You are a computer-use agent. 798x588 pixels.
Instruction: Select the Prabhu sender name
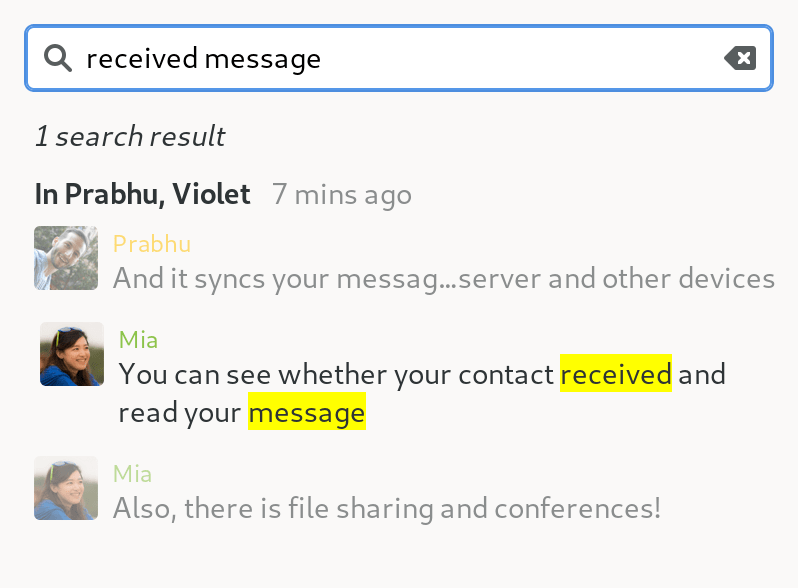click(151, 244)
